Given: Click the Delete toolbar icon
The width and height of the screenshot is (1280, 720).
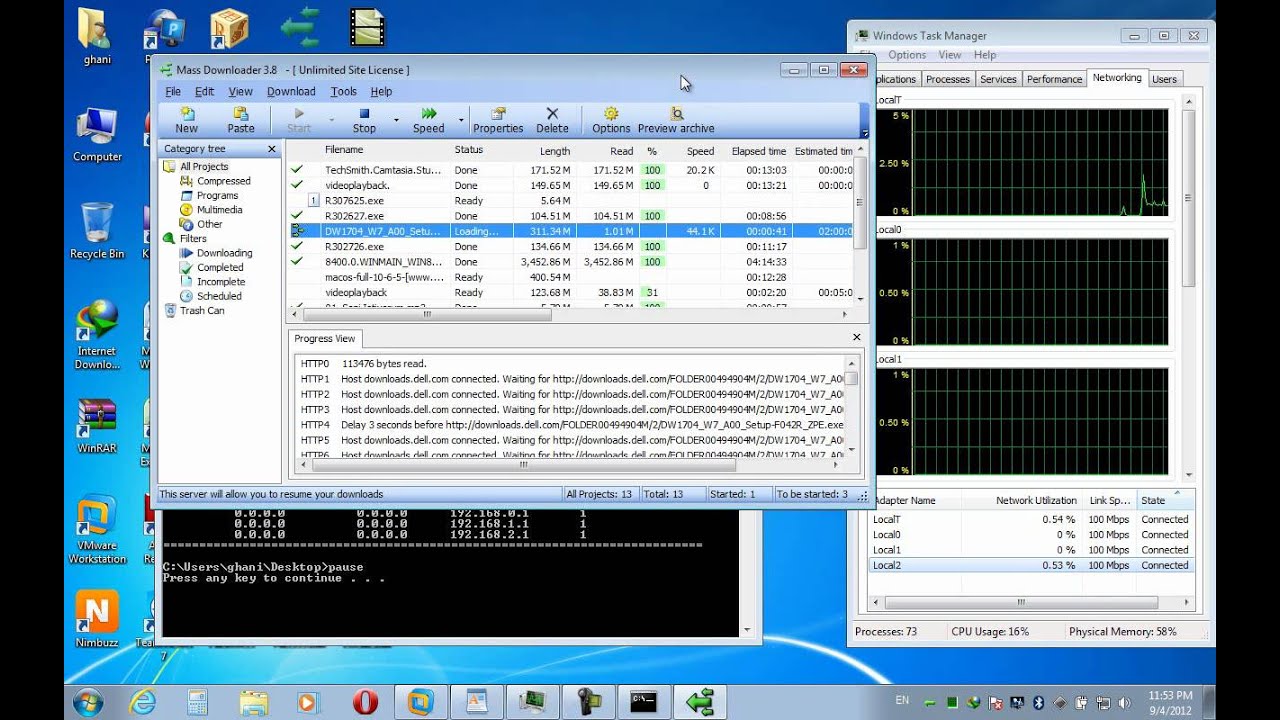Looking at the screenshot, I should 552,120.
